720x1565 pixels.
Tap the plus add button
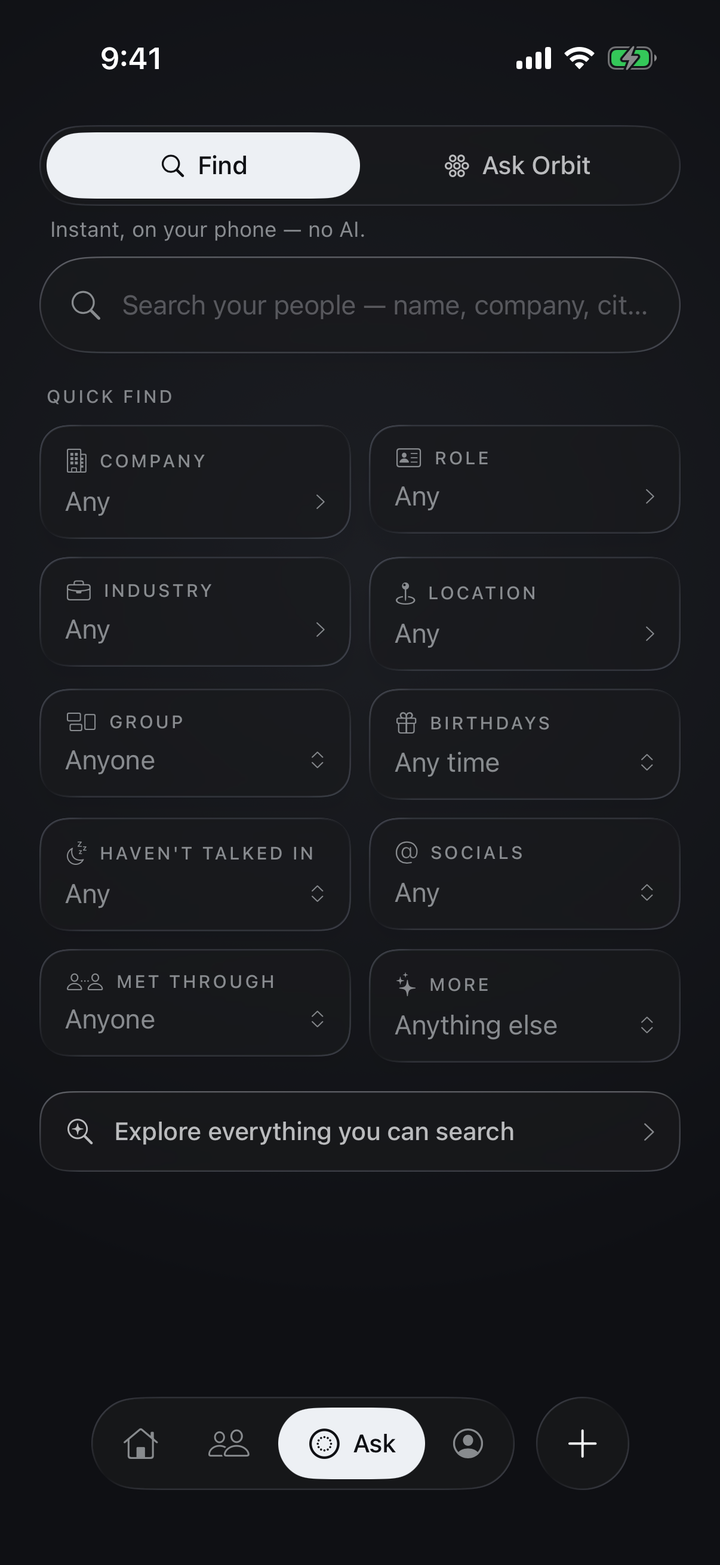coord(582,1443)
